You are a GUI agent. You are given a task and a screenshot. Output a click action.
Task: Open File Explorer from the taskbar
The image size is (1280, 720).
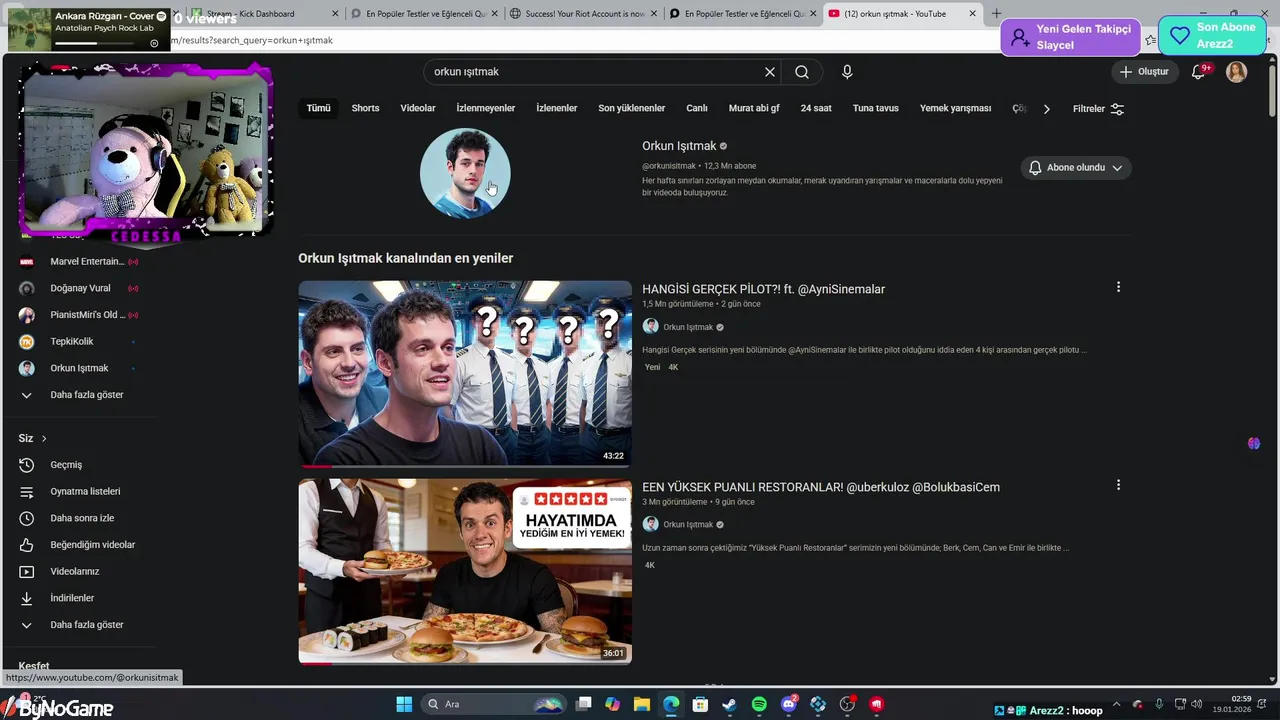(642, 704)
